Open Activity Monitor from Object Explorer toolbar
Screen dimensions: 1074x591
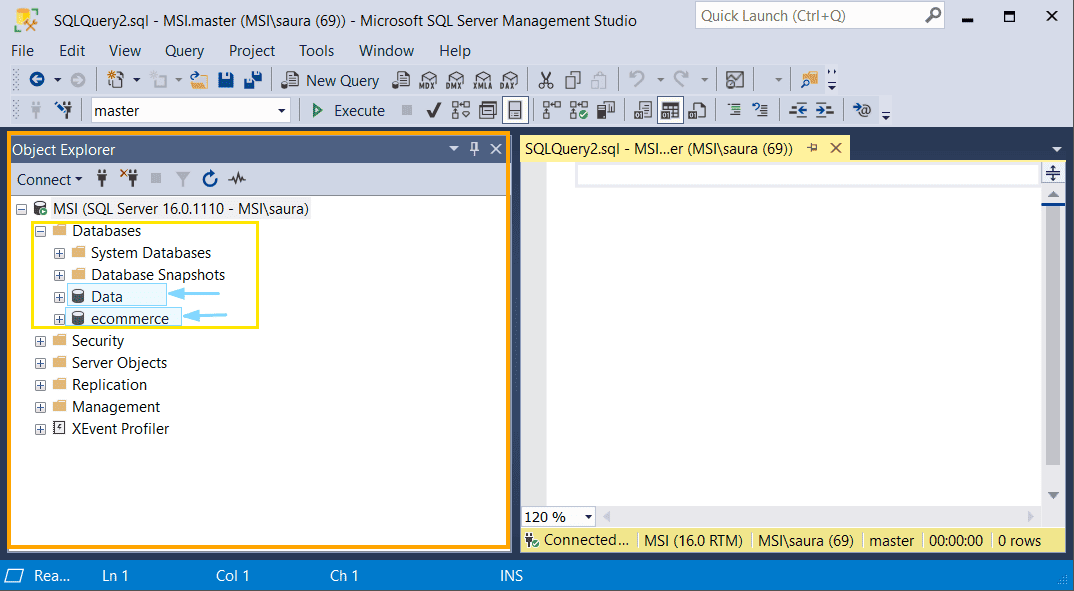point(236,178)
